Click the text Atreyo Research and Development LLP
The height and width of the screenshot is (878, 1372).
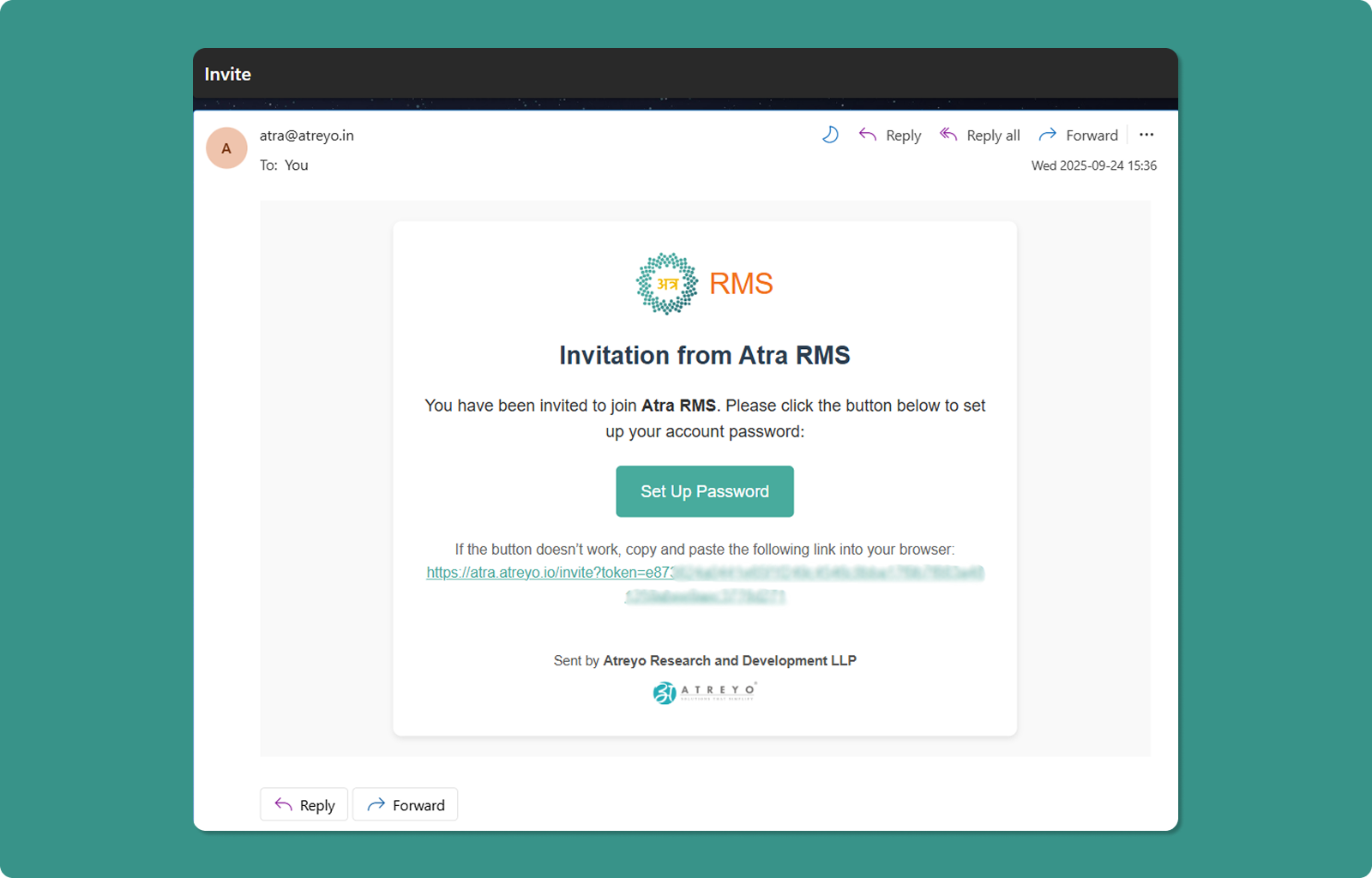click(730, 660)
